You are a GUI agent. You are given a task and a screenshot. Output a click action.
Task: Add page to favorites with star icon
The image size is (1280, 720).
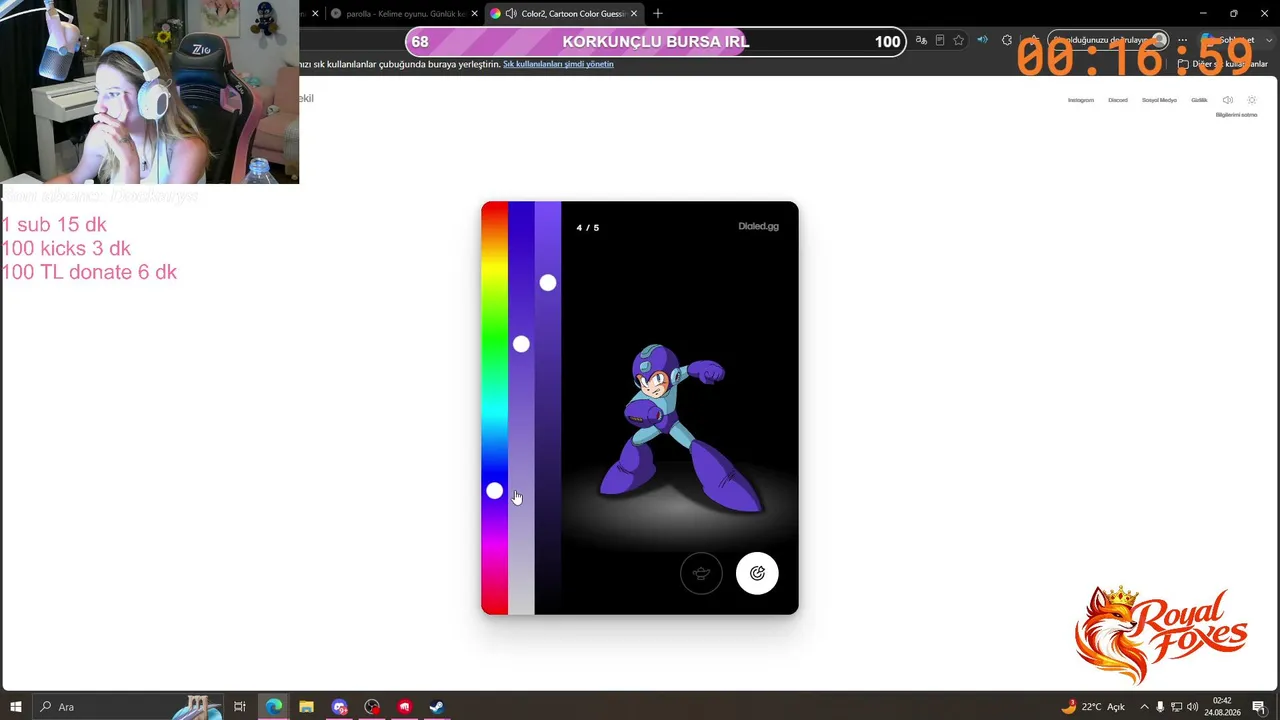tap(959, 41)
